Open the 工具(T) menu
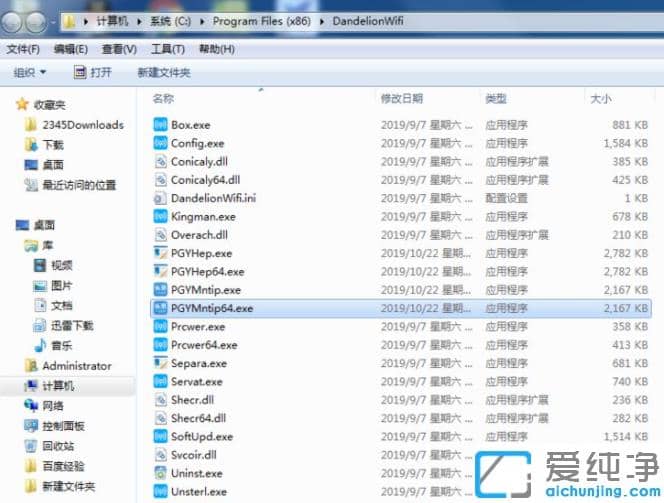 166,49
